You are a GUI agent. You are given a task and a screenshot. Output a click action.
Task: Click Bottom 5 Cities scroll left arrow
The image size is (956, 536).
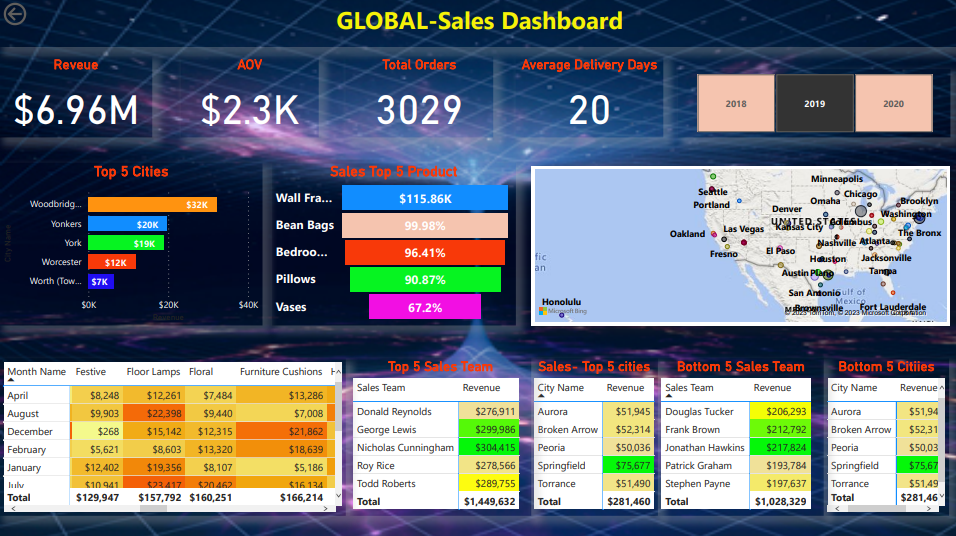coord(837,508)
